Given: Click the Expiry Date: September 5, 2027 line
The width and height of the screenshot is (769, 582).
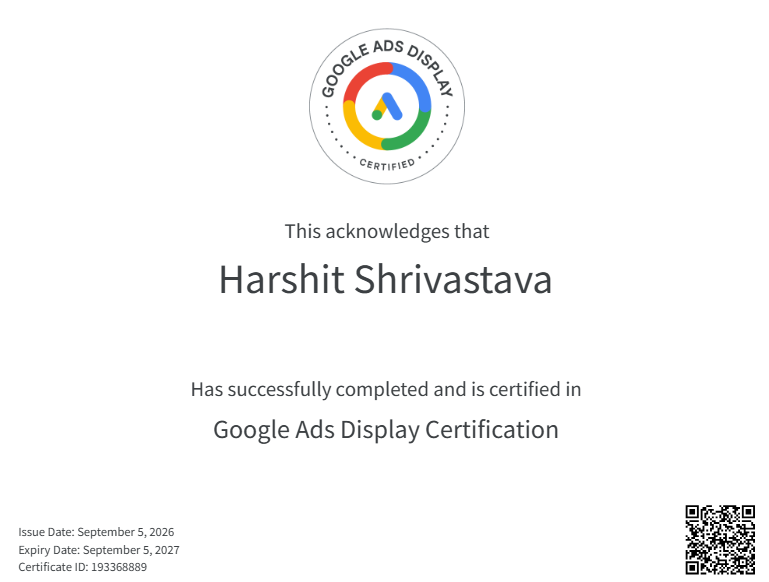Looking at the screenshot, I should click(x=99, y=550).
